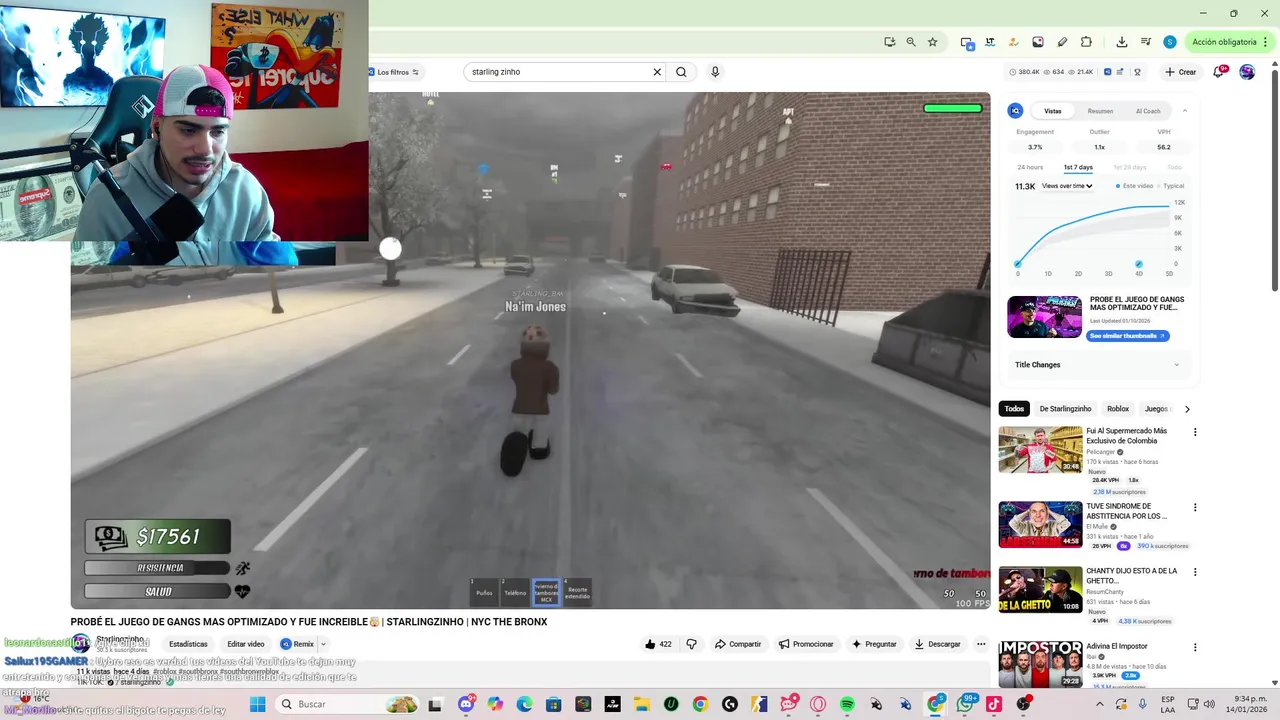Open the eyedropper color picker extension
Viewport: 1280px width, 720px height.
(x=1062, y=42)
